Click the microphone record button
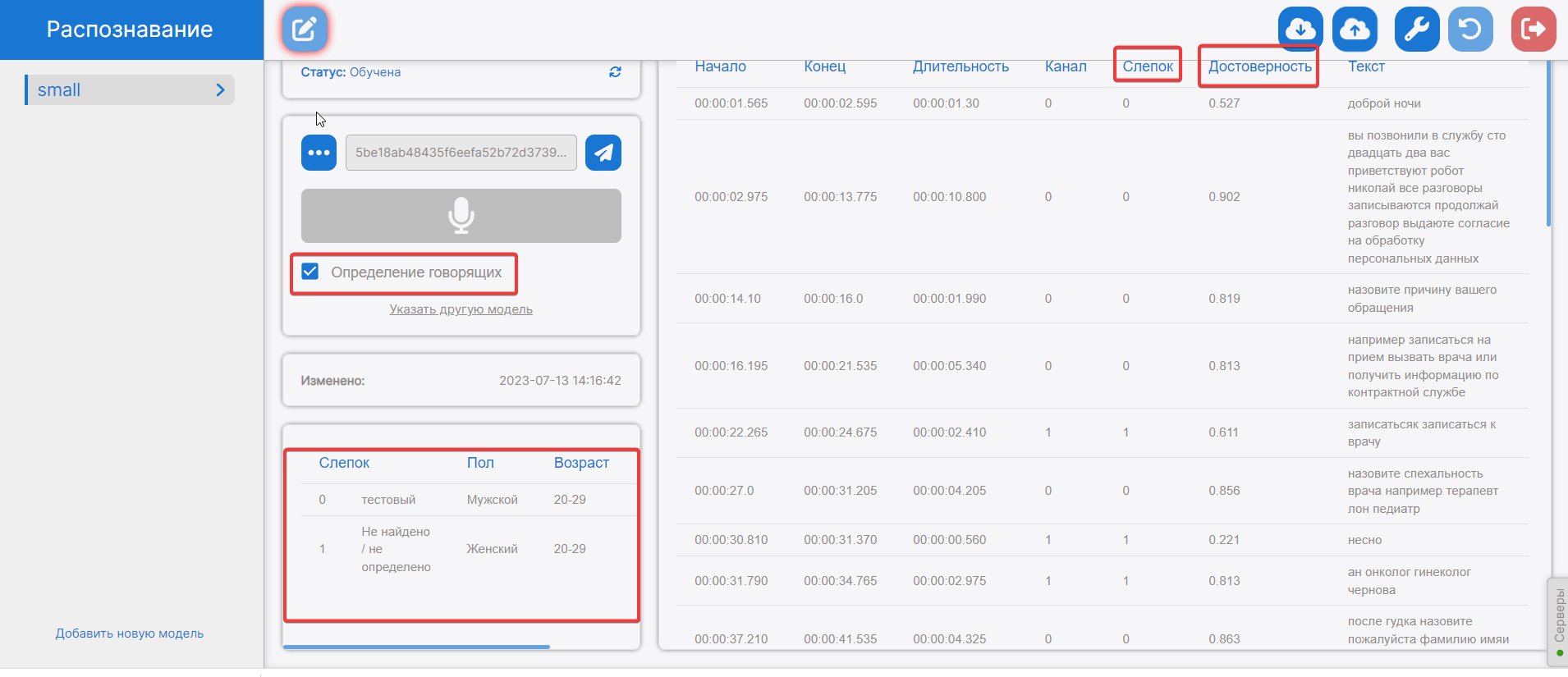 pyautogui.click(x=461, y=216)
